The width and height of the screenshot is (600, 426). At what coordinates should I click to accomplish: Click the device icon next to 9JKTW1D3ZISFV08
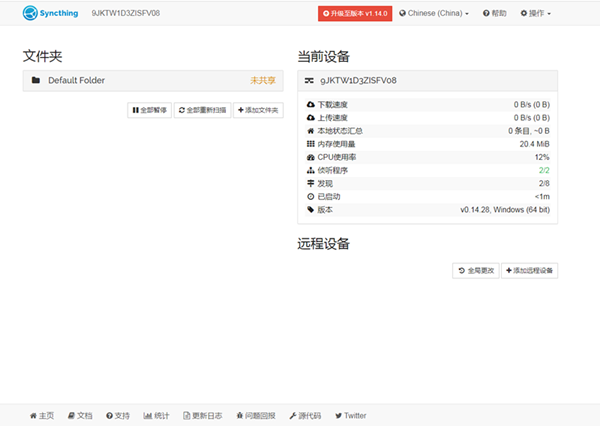click(310, 80)
